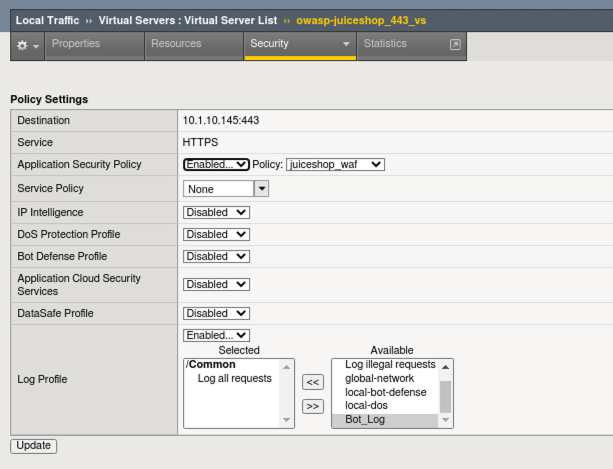Open the DataSafe Profile dropdown

point(216,313)
